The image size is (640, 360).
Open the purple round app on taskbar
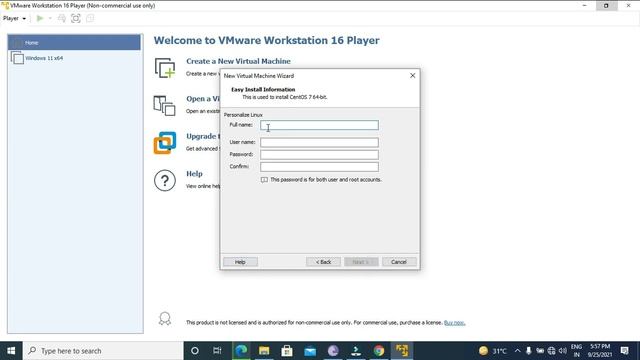[333, 351]
